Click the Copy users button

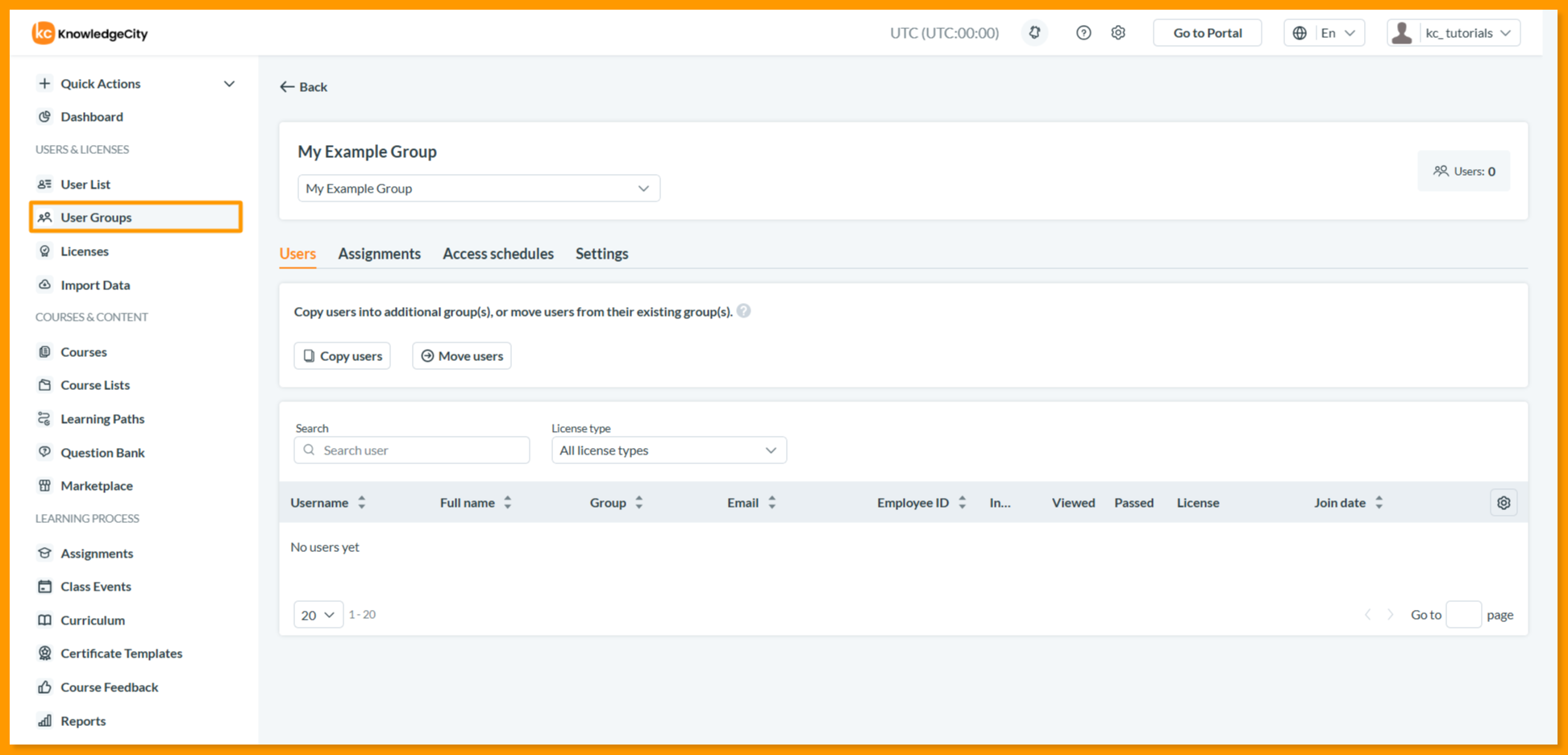click(x=342, y=356)
